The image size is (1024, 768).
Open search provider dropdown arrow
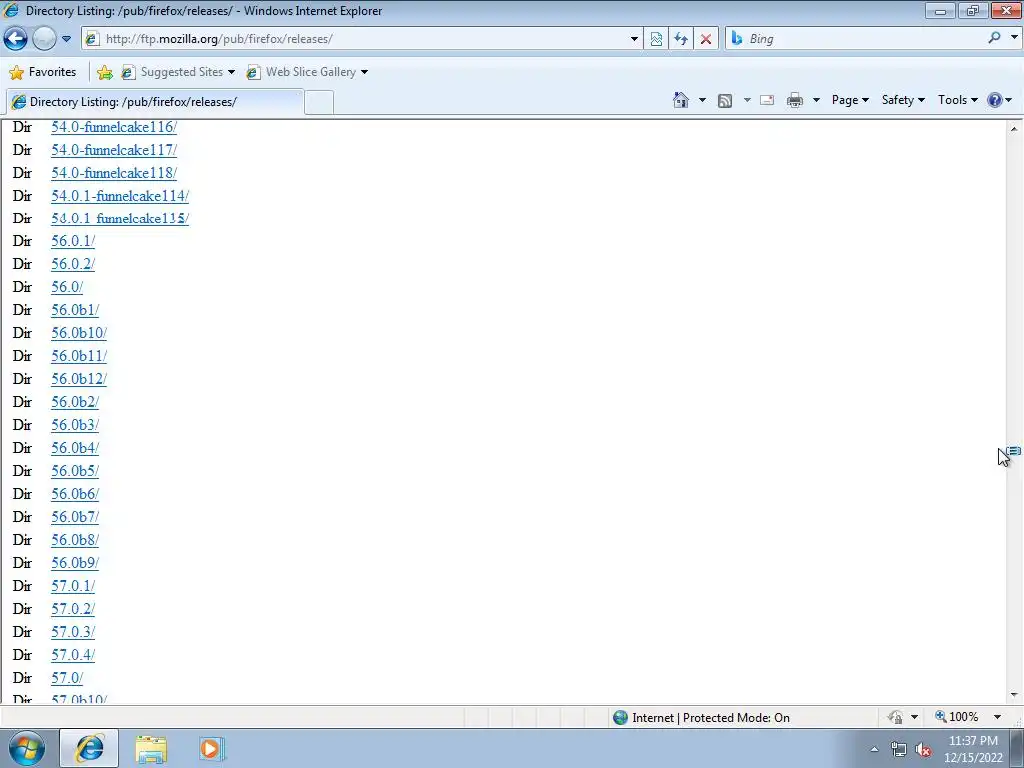pos(1014,38)
